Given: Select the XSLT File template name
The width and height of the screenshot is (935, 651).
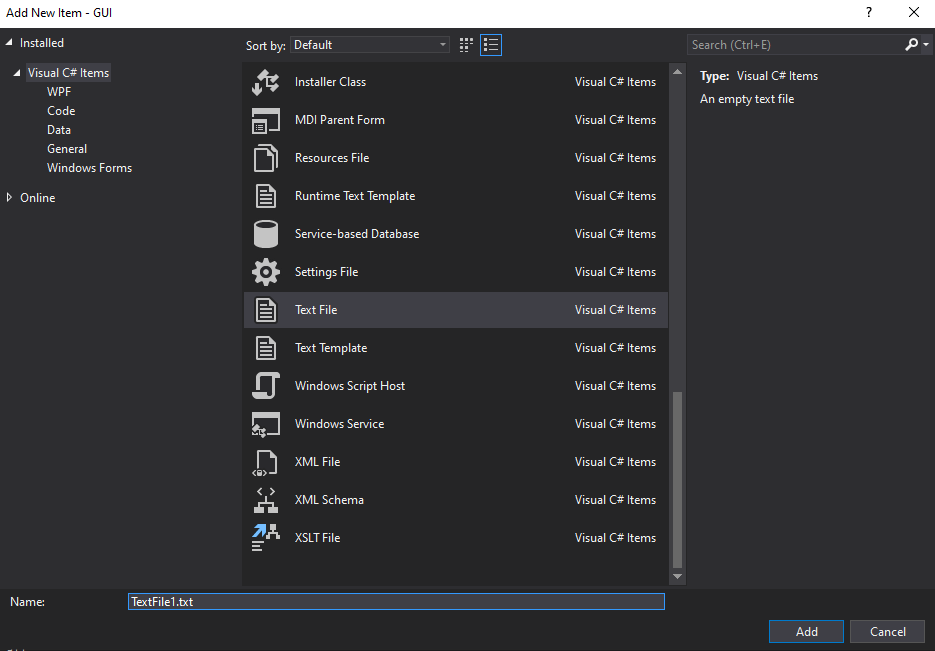Looking at the screenshot, I should pyautogui.click(x=317, y=538).
